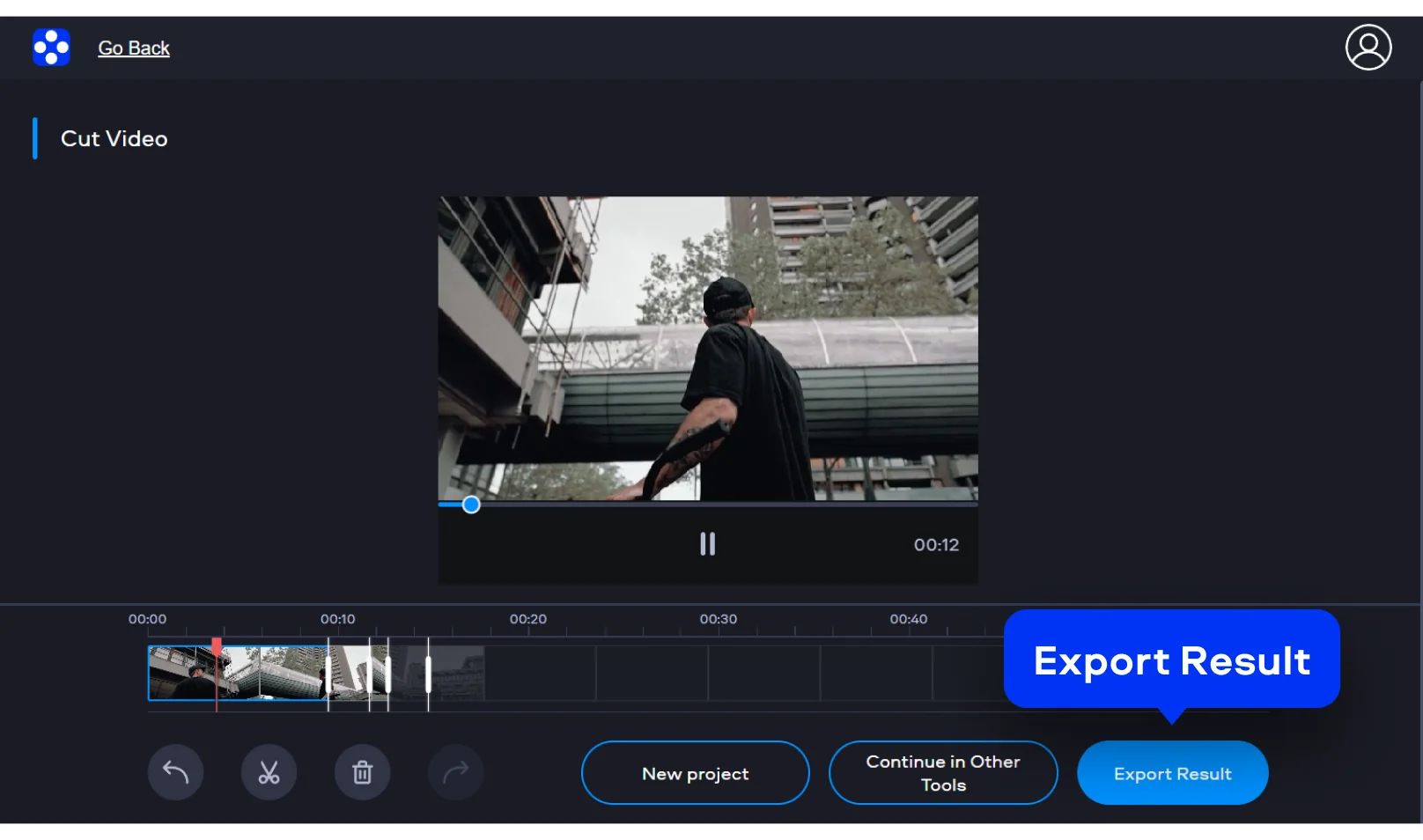Viewport: 1423px width, 840px height.
Task: Click the rightmost white trim handle
Action: click(428, 675)
